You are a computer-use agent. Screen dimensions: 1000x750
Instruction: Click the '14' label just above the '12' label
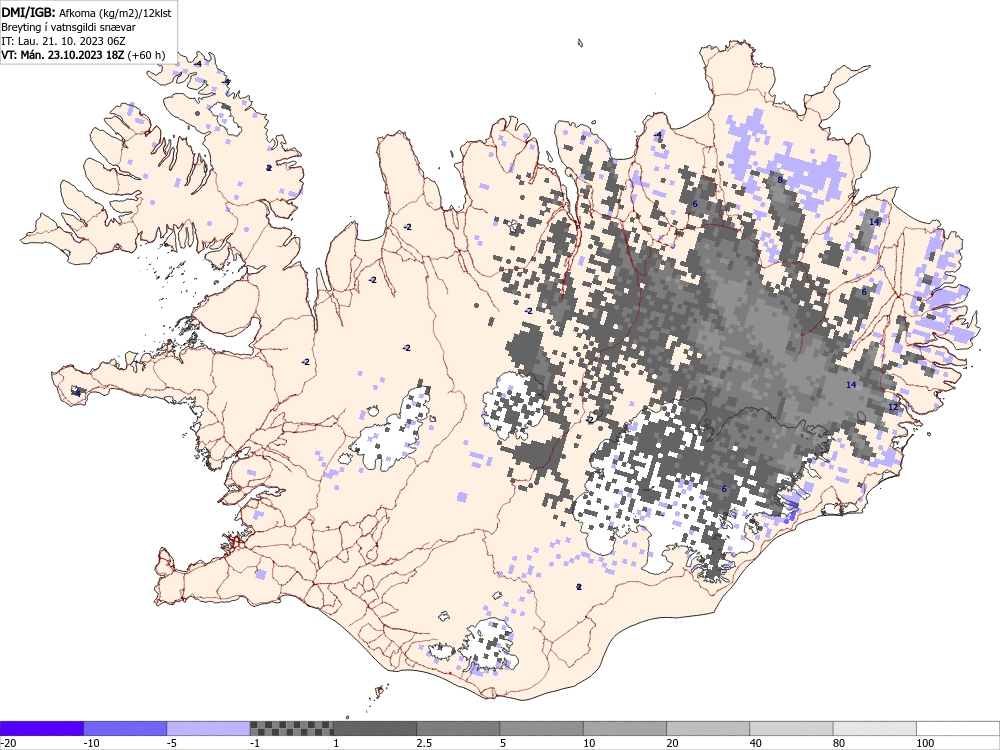(x=851, y=385)
